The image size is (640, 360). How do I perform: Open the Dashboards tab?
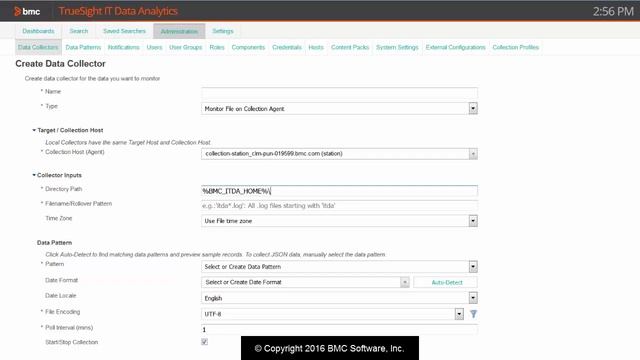pyautogui.click(x=38, y=31)
